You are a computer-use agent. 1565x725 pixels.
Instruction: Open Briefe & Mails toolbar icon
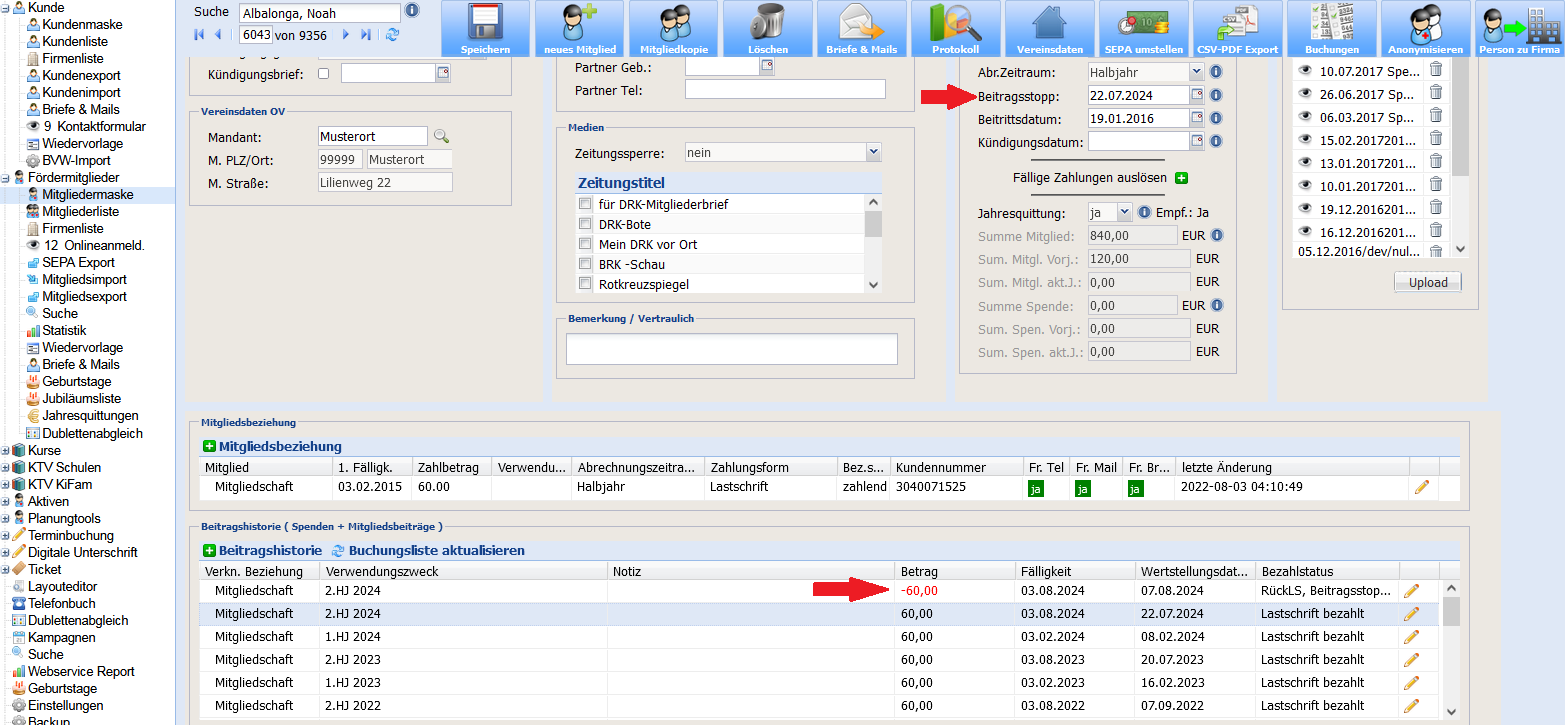click(x=861, y=29)
